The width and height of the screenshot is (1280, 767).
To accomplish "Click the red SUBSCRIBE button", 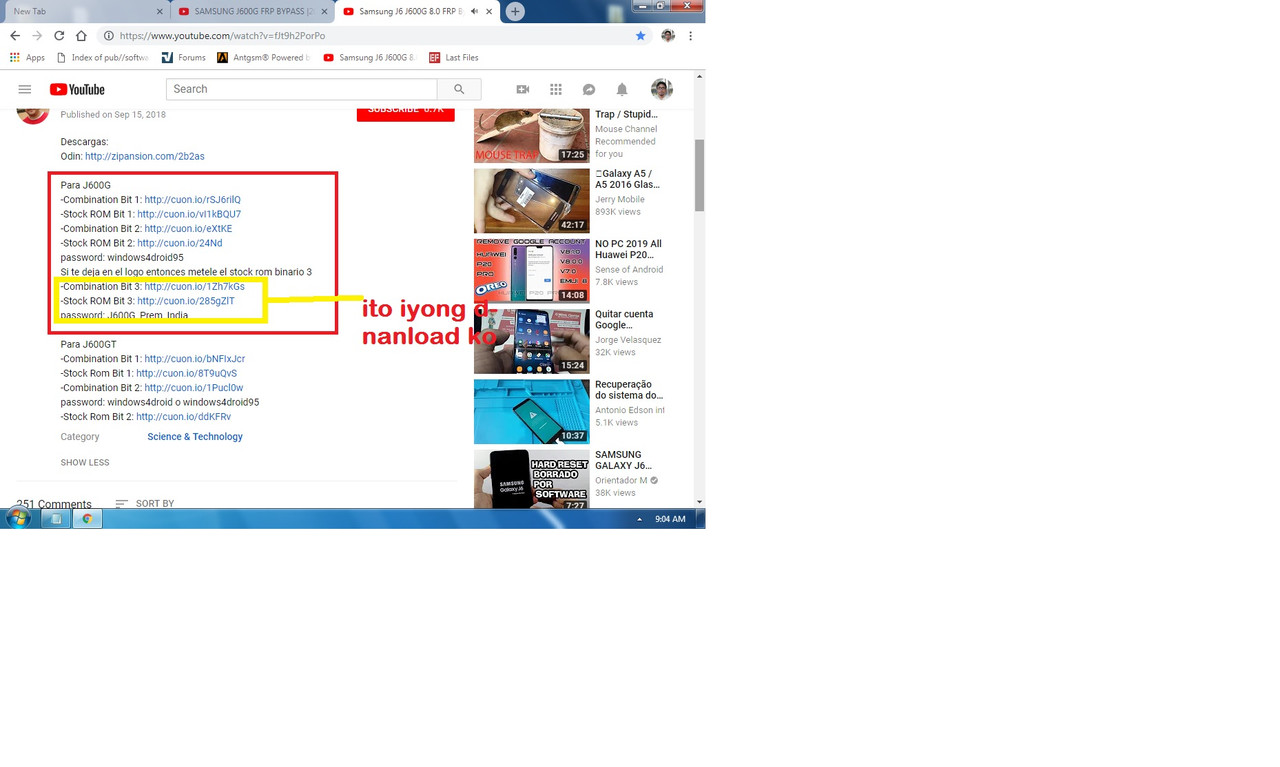I will coord(406,112).
